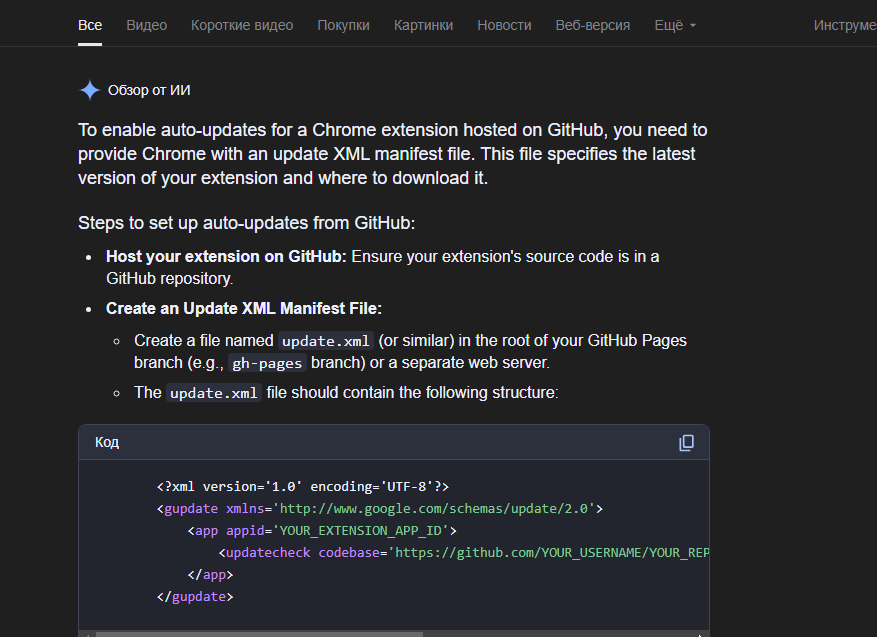Show results in the Новости tab
Screen dimensions: 877x637
[x=504, y=25]
